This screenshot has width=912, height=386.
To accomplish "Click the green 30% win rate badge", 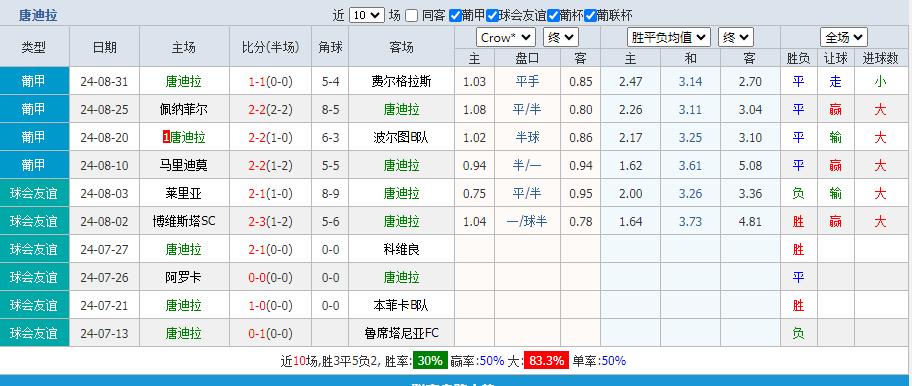I will point(430,360).
